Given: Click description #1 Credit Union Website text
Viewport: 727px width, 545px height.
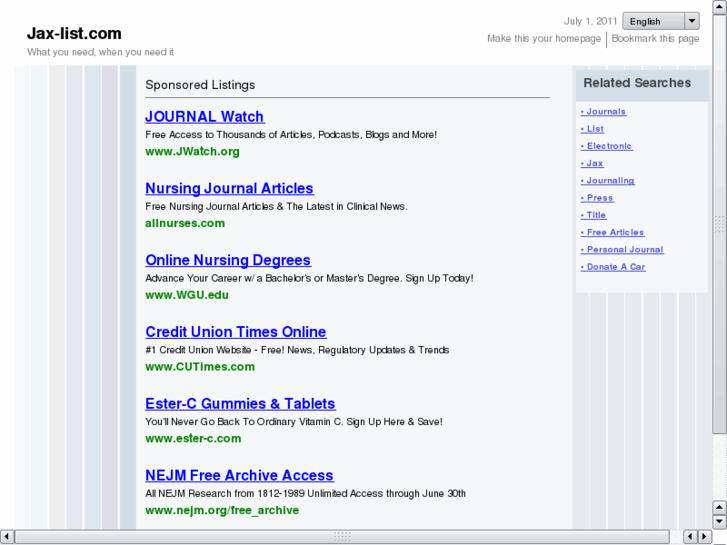Looking at the screenshot, I should tap(297, 350).
